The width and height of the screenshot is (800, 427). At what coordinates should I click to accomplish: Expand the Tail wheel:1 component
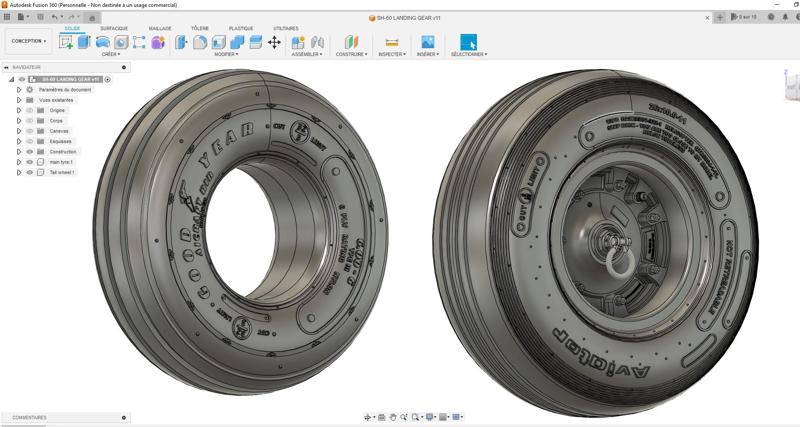19,172
